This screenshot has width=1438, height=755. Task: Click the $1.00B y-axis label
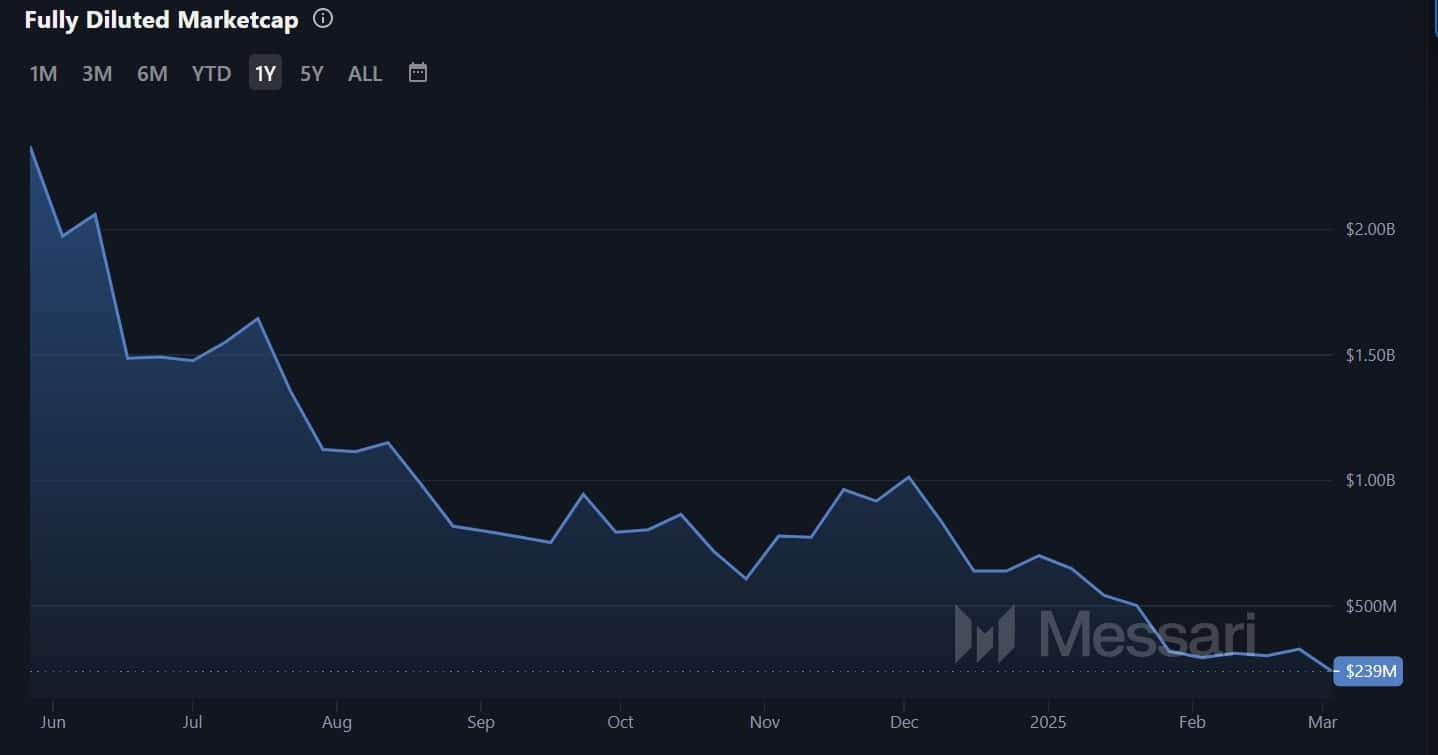point(1370,480)
